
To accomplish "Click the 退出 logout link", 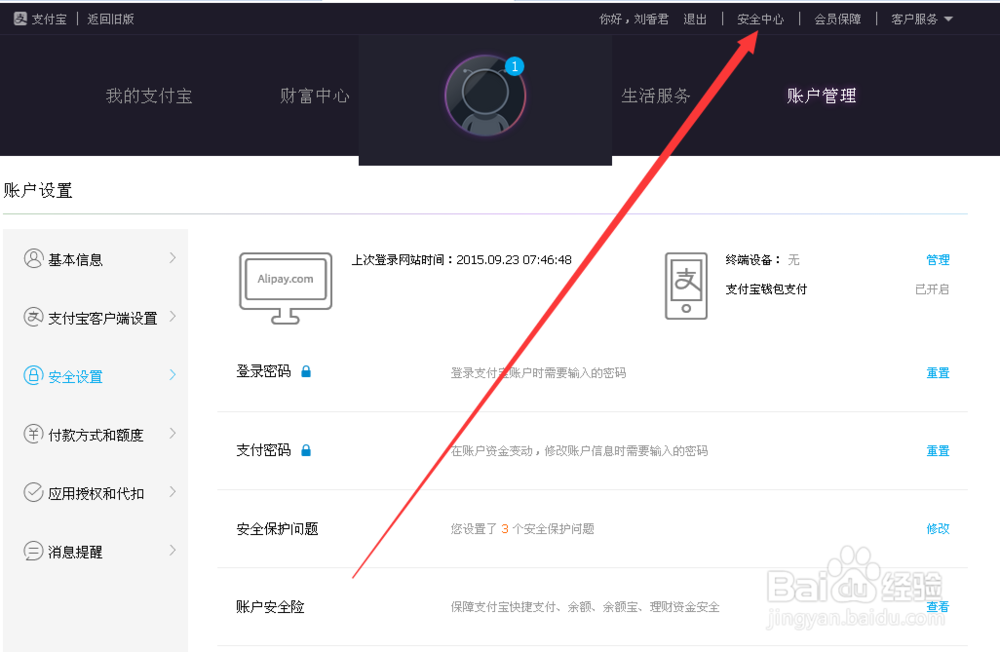I will pyautogui.click(x=695, y=19).
